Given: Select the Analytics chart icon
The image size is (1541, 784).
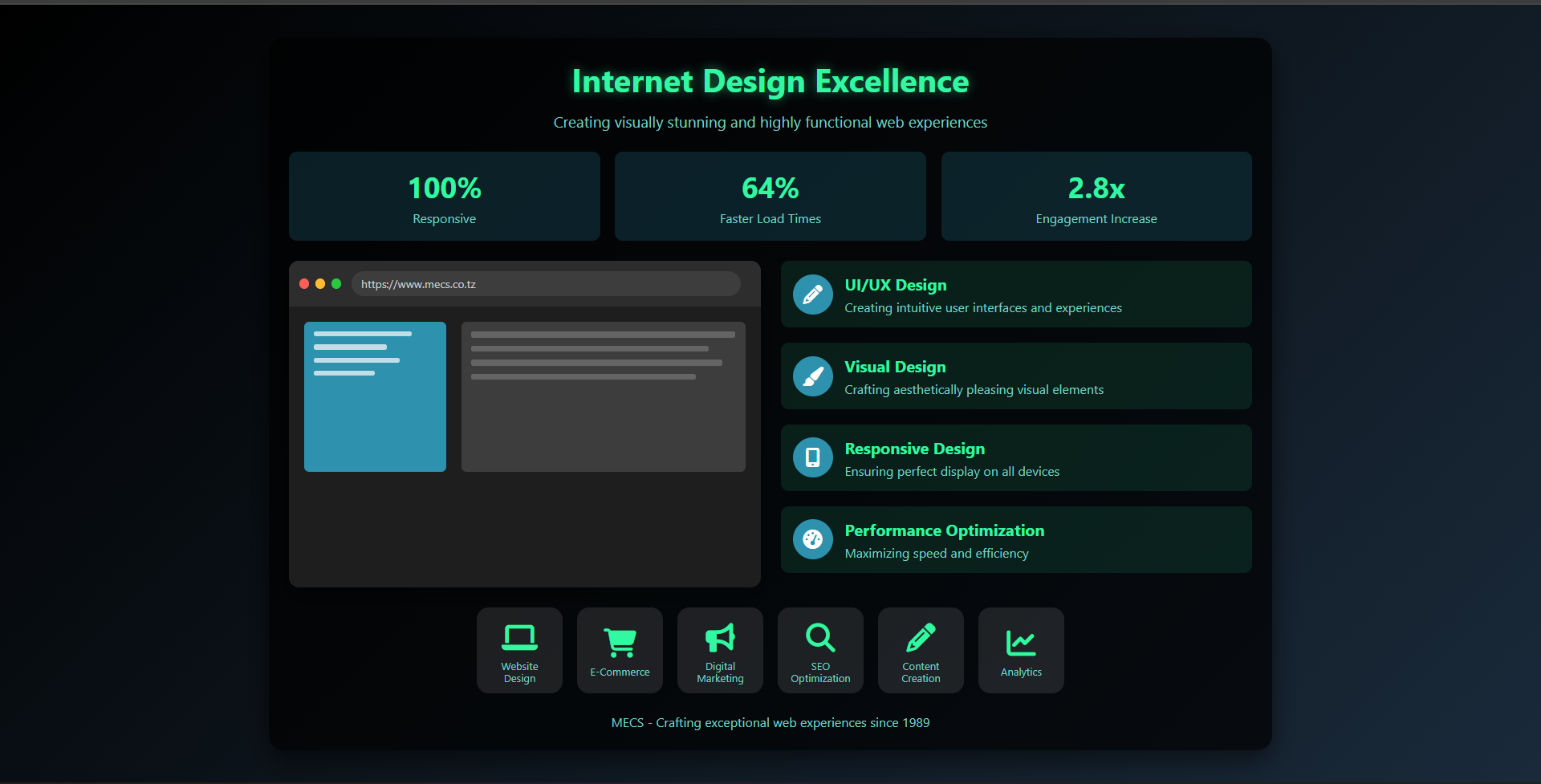Looking at the screenshot, I should tap(1021, 642).
